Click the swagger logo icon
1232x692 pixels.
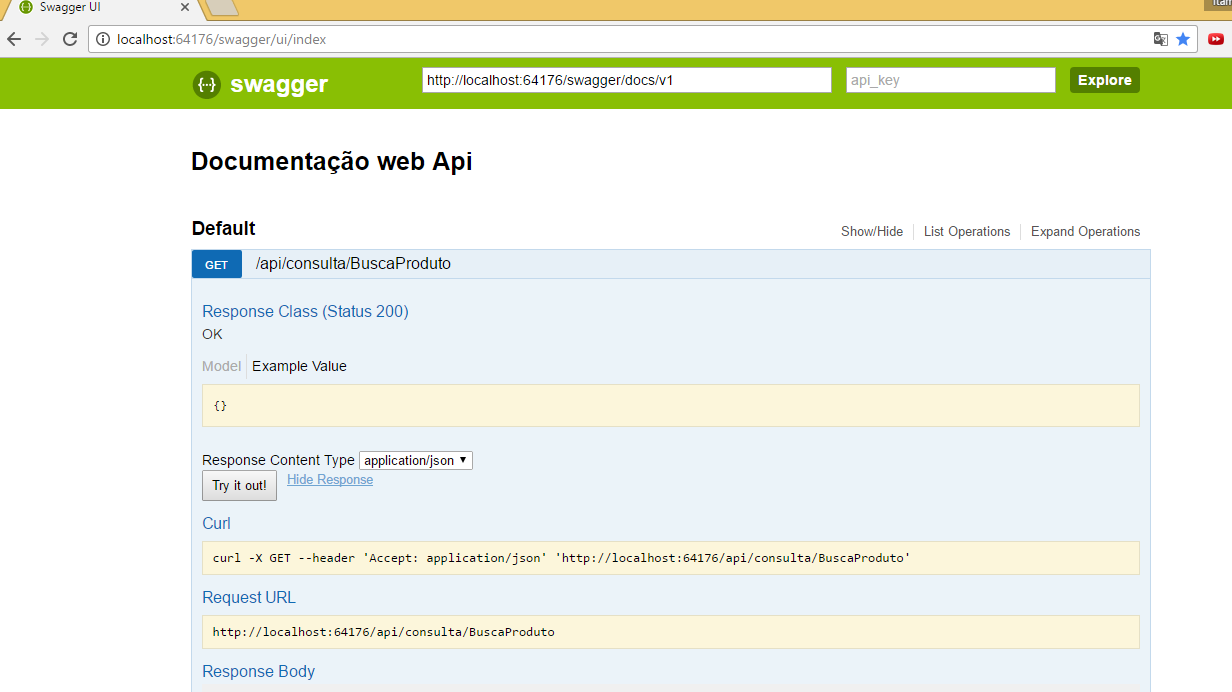coord(206,84)
